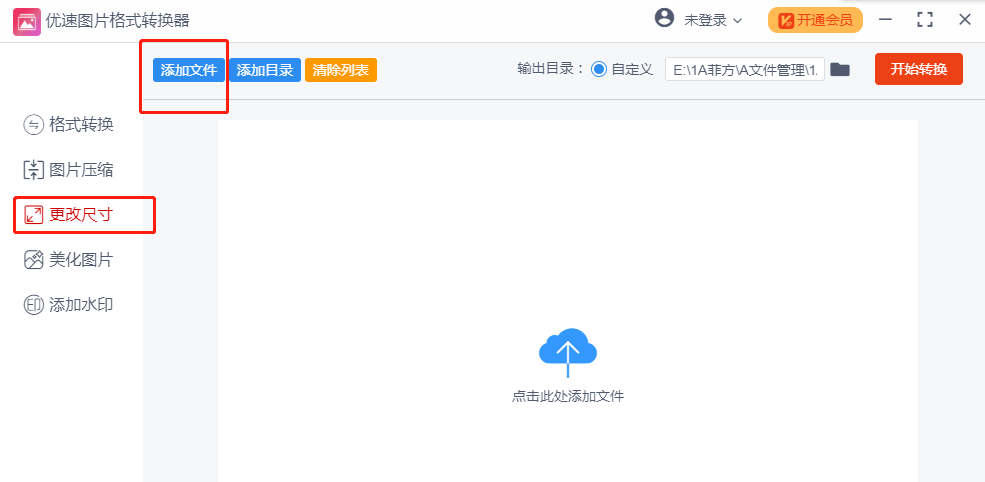Image resolution: width=985 pixels, height=482 pixels.
Task: Click the 优速图片格式转换器 title text
Action: [117, 21]
